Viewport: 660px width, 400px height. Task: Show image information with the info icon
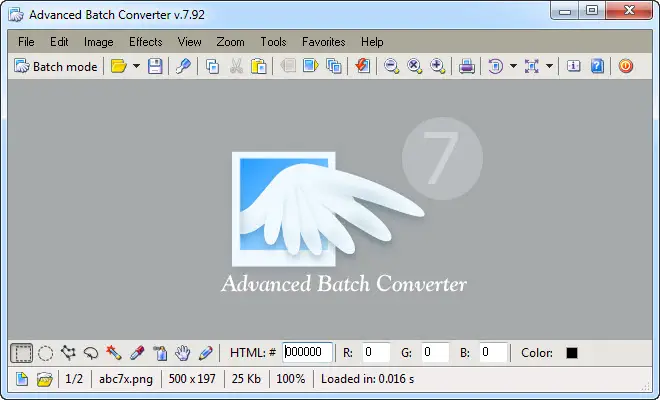pyautogui.click(x=573, y=66)
